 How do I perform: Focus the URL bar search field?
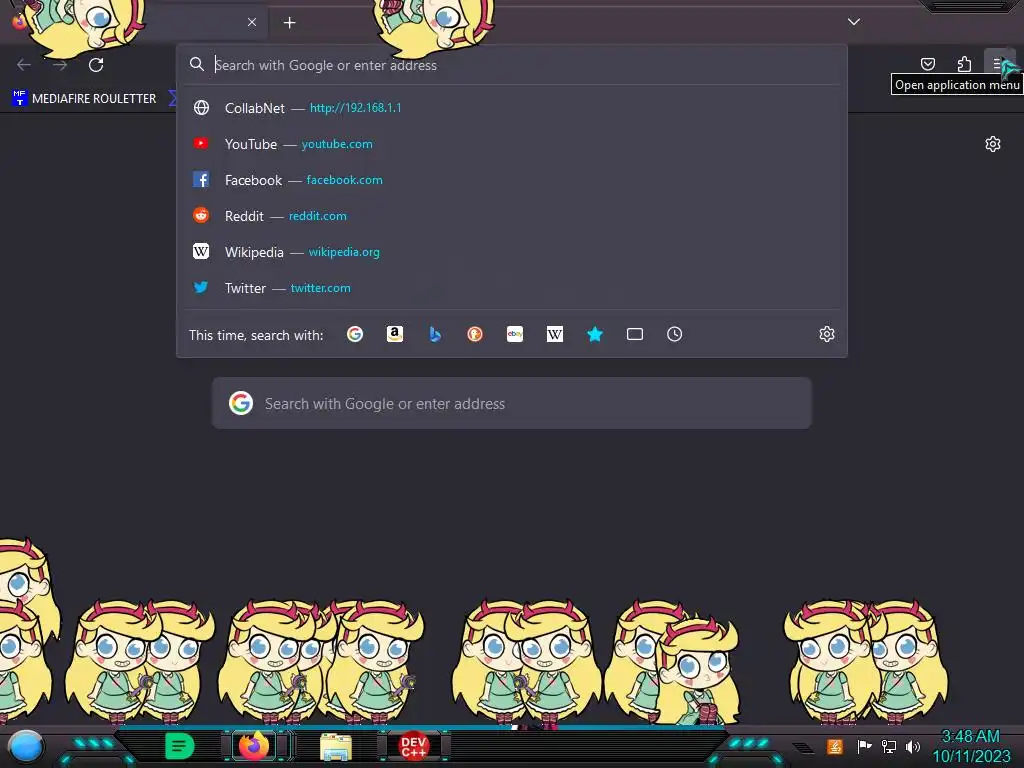512,65
